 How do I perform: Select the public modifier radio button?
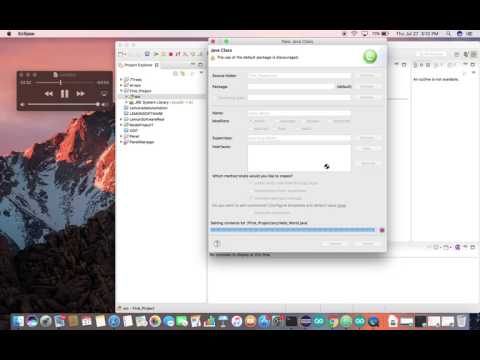click(252, 121)
